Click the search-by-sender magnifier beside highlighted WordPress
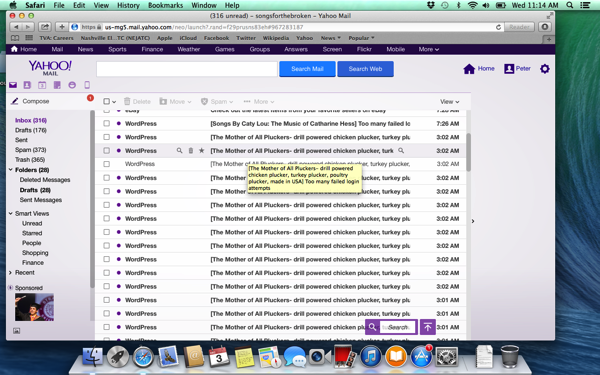 point(179,151)
